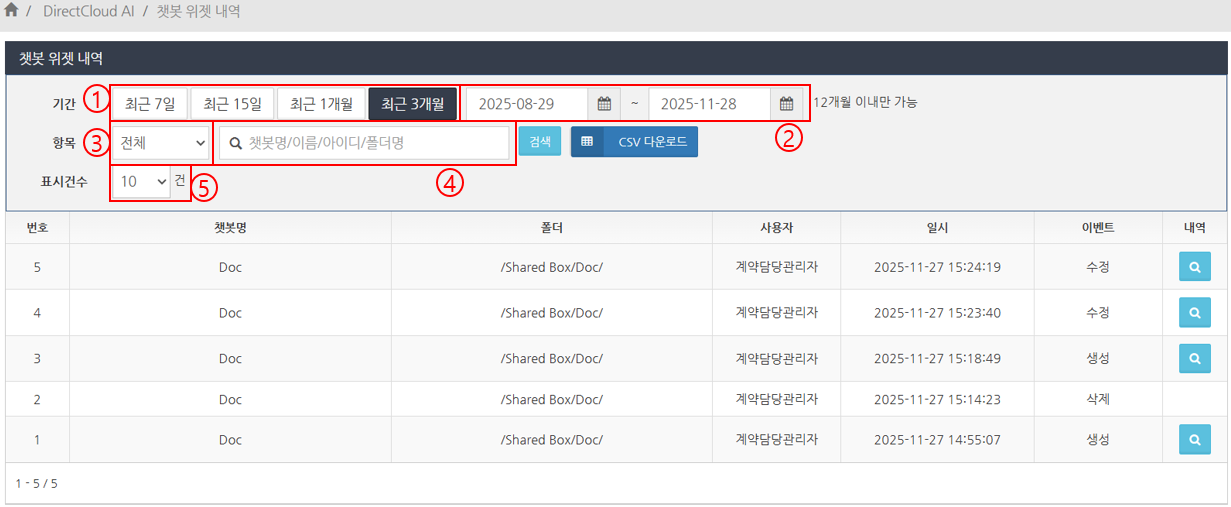
Task: View details for record number 3
Action: click(x=1194, y=358)
